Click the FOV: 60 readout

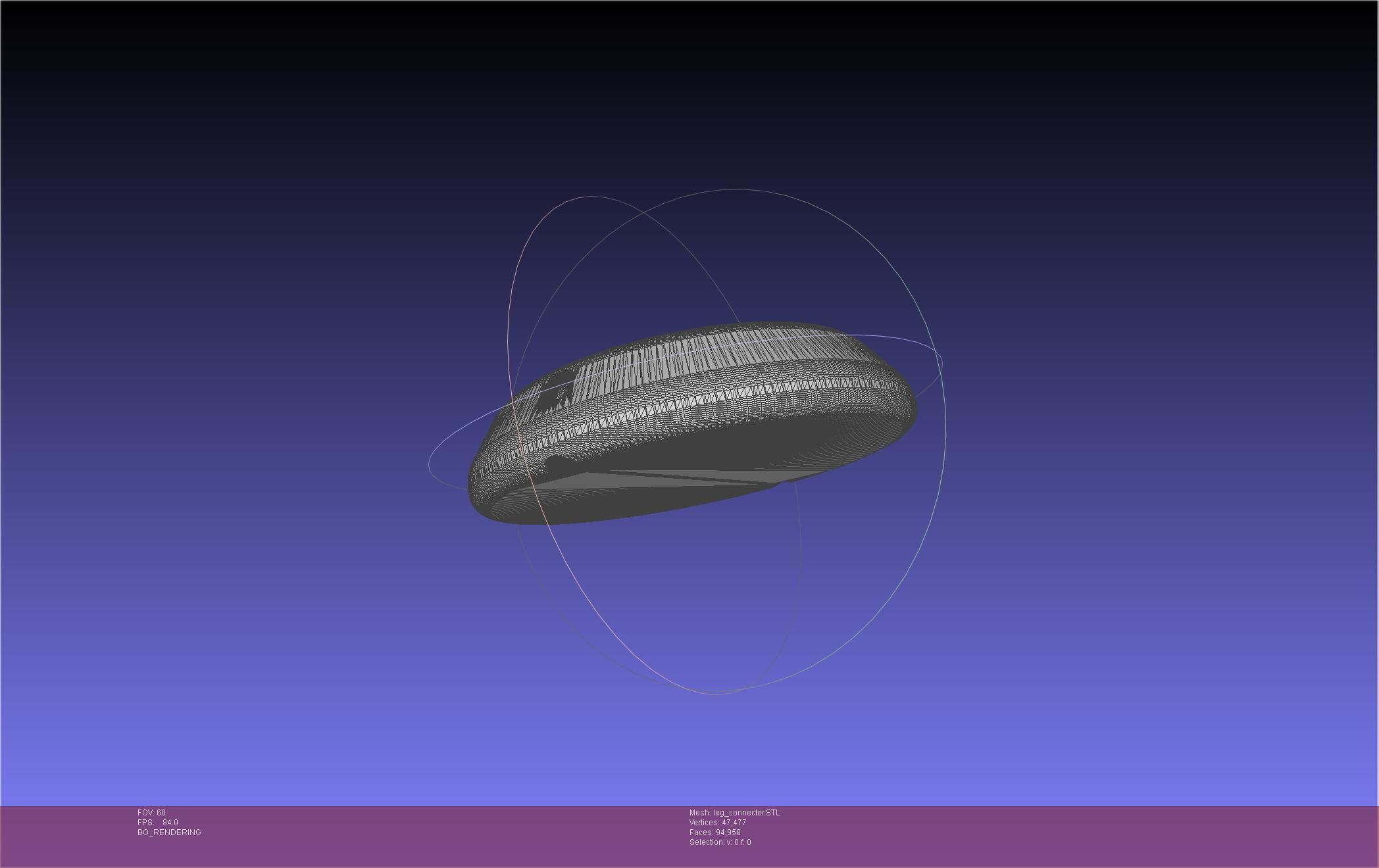[x=151, y=813]
